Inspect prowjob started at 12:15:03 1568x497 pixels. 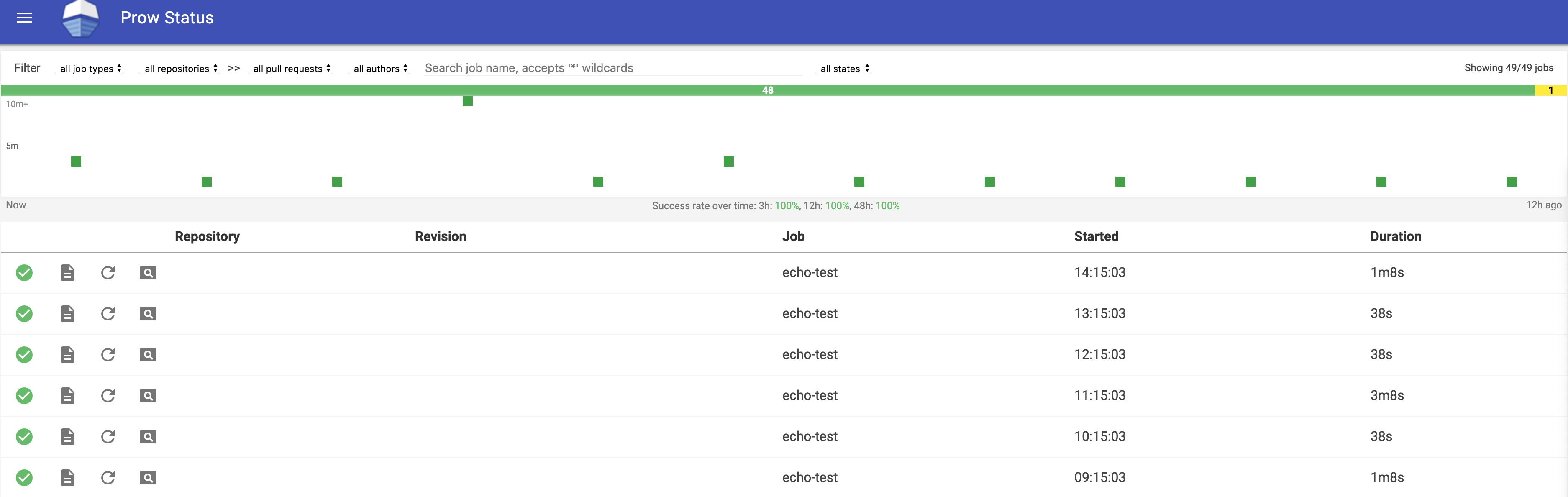(x=148, y=355)
